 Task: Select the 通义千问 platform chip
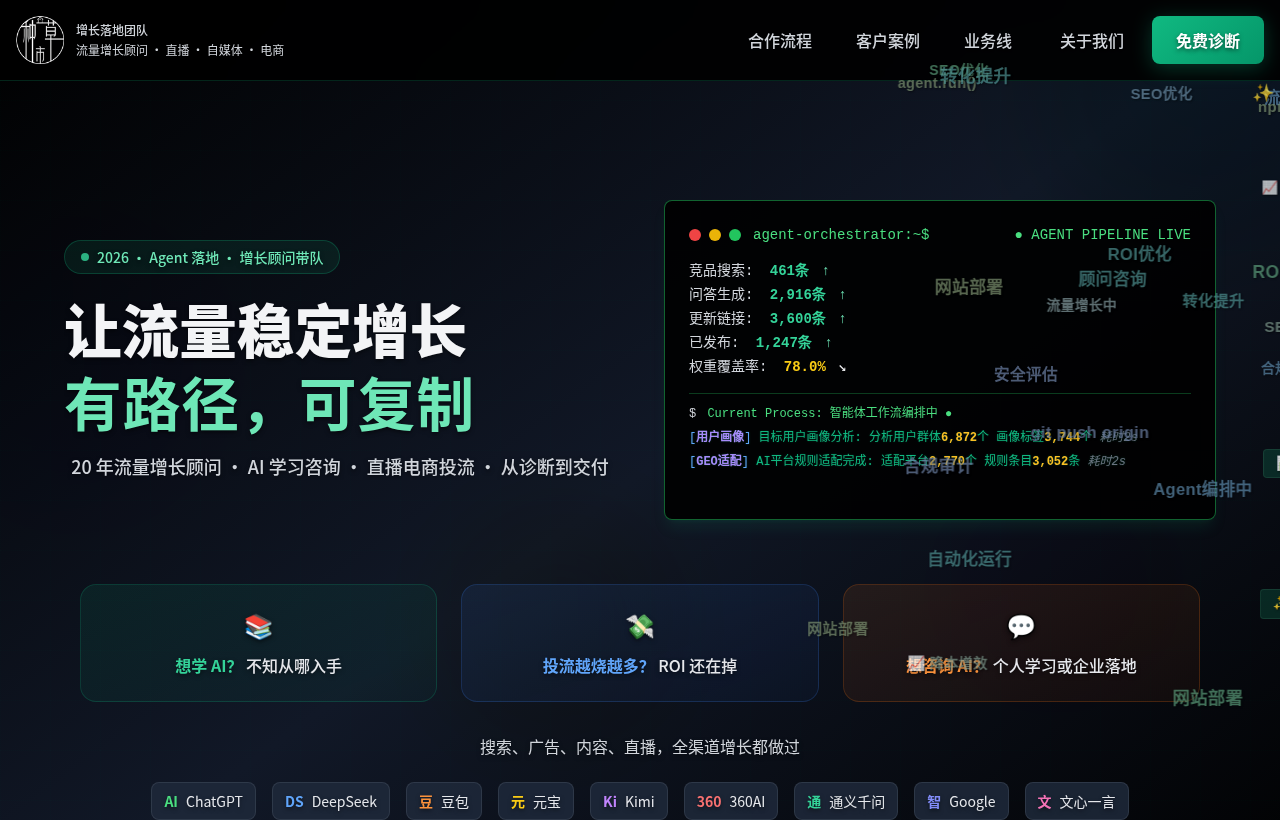pyautogui.click(x=846, y=801)
